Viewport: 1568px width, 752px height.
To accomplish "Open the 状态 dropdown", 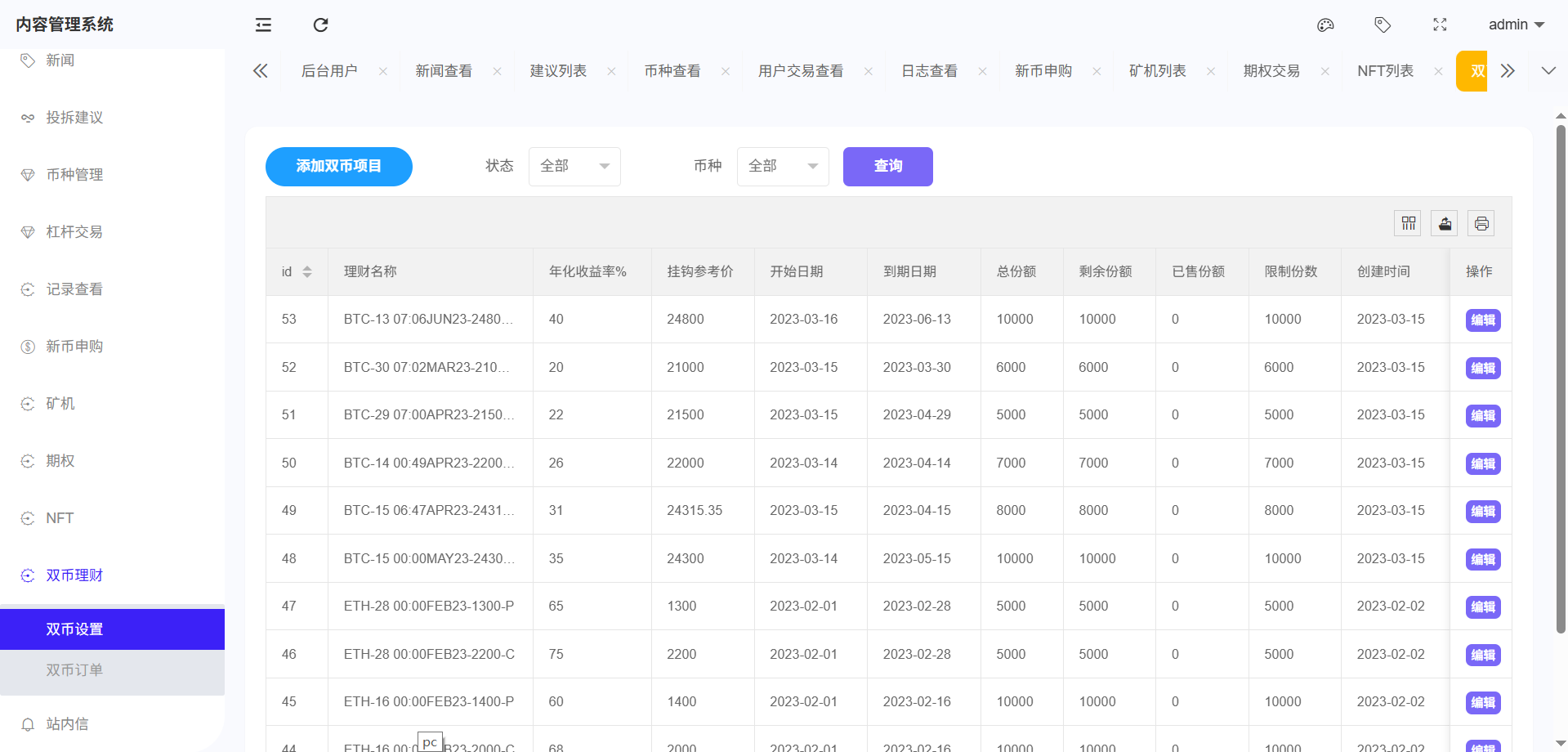I will point(574,167).
